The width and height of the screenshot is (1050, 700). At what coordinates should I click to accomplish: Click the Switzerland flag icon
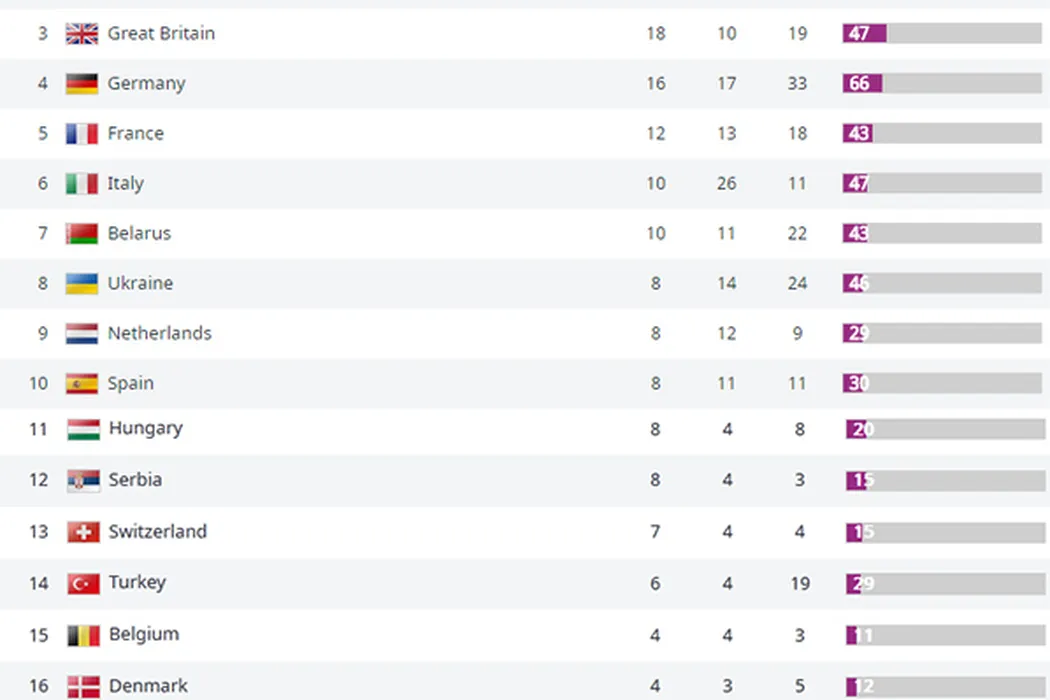click(x=83, y=532)
